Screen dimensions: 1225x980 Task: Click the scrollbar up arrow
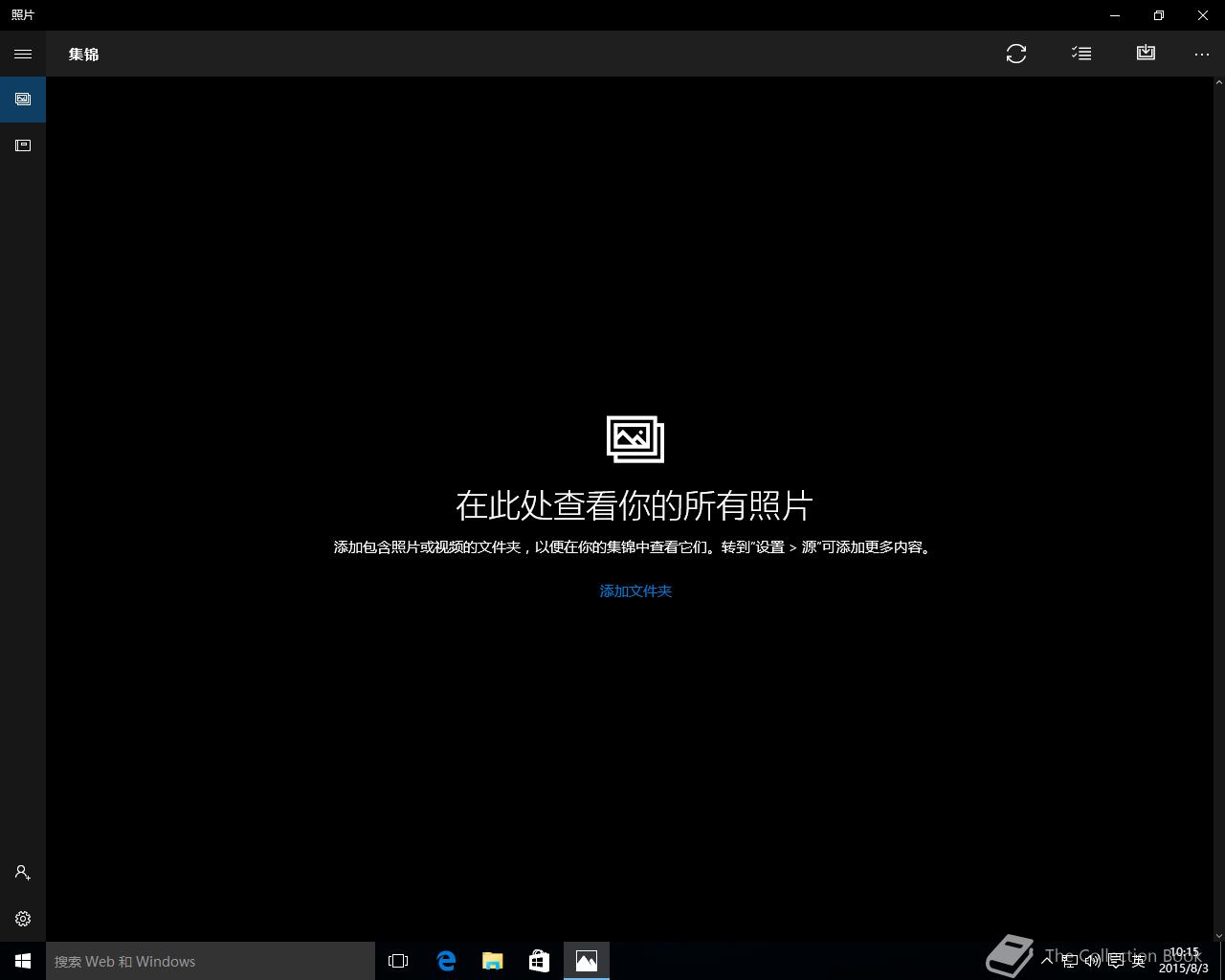coord(1218,82)
